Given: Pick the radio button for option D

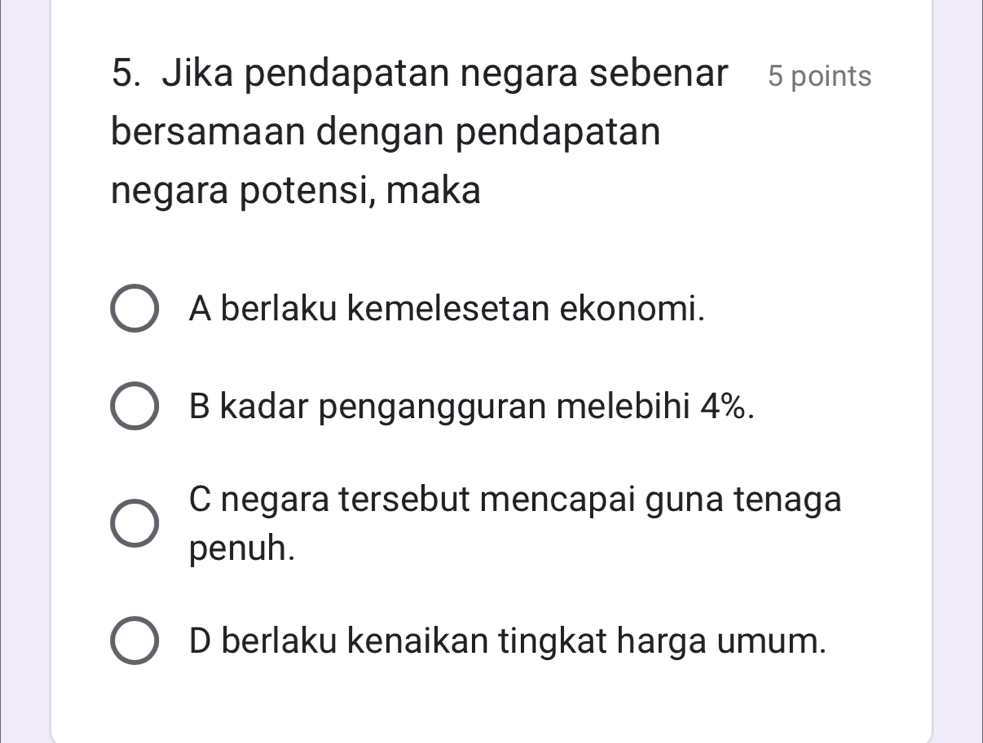Looking at the screenshot, I should click(x=133, y=639).
